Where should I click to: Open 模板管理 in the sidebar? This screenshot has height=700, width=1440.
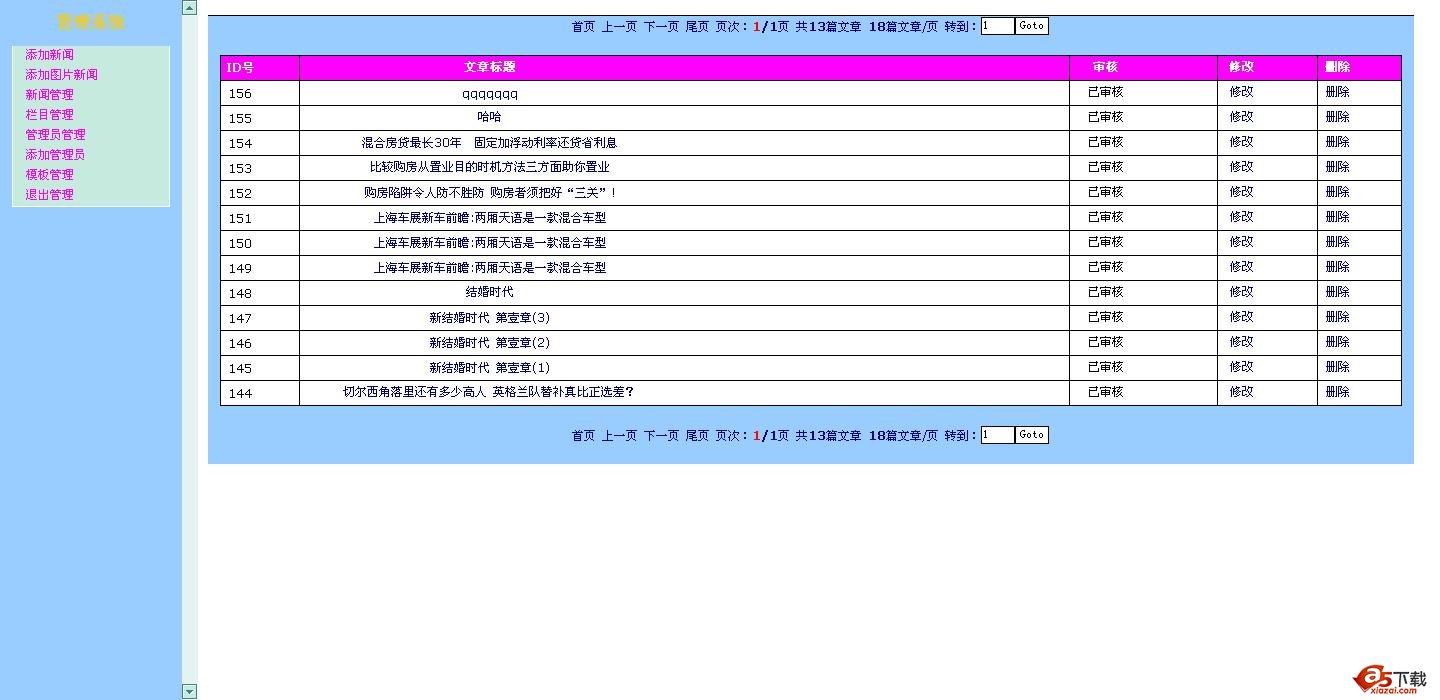pos(49,175)
